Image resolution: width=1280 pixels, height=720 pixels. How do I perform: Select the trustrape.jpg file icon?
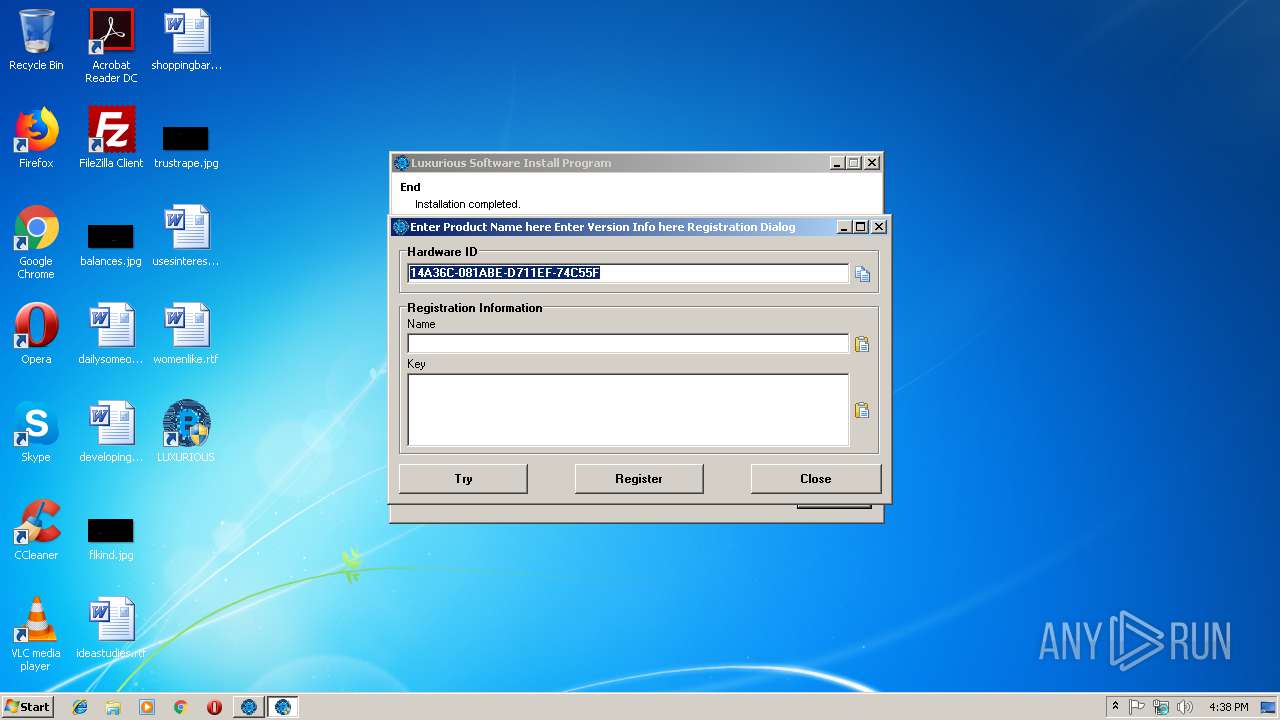coord(186,146)
